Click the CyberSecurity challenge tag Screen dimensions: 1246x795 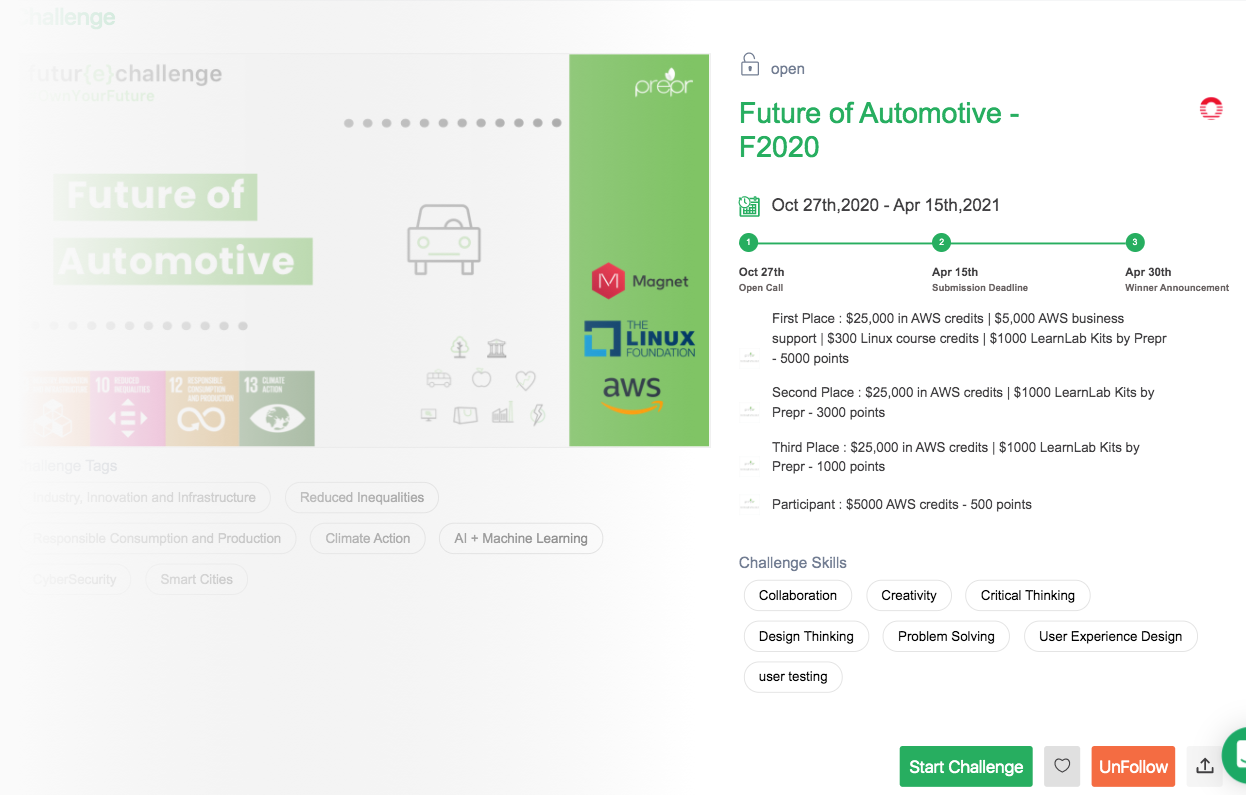[75, 579]
